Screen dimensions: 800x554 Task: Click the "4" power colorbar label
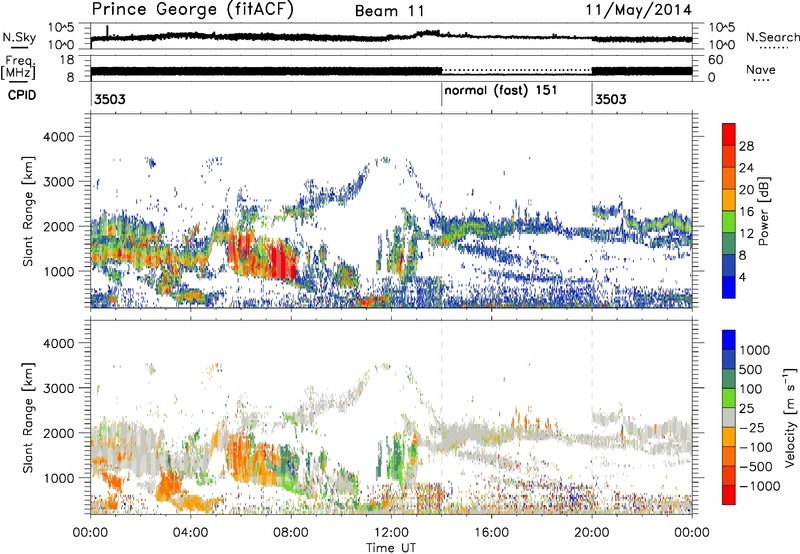pyautogui.click(x=742, y=277)
